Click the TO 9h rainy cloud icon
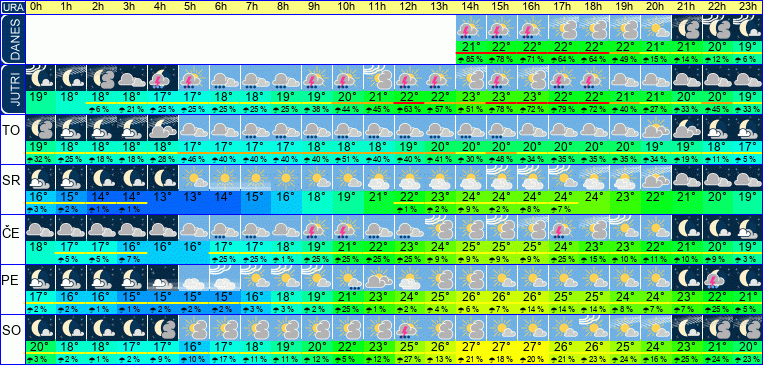This screenshot has height=365, width=763. (317, 128)
